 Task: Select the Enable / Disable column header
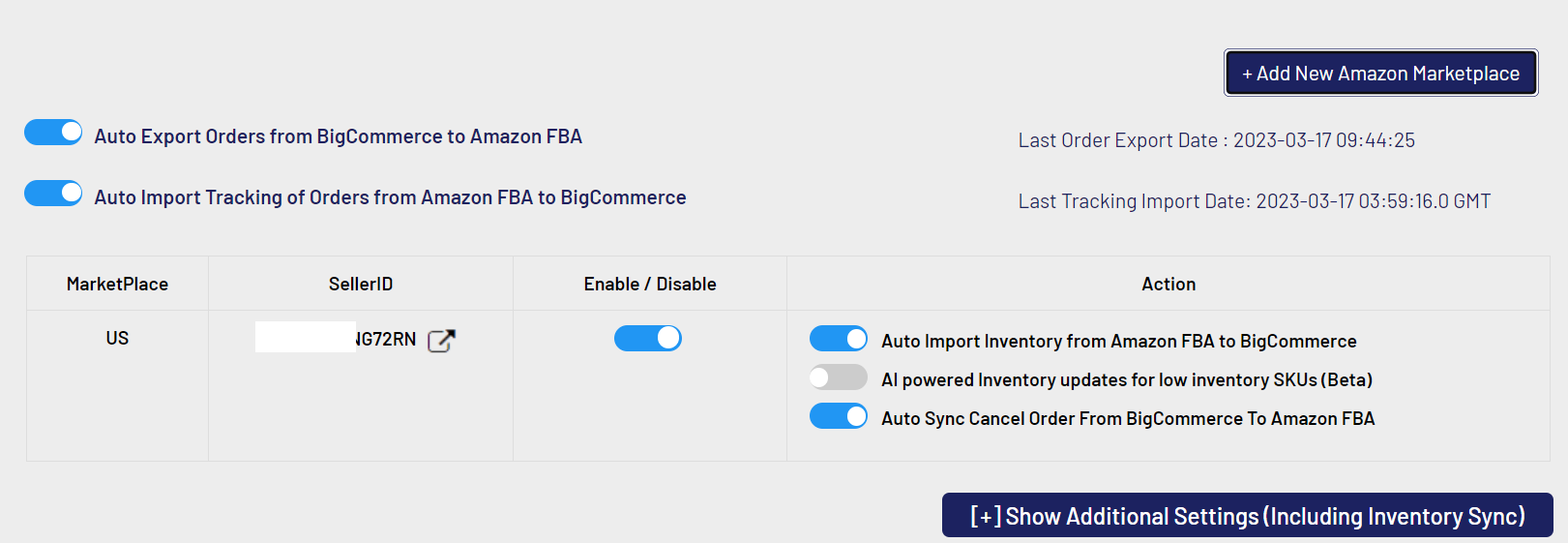pos(650,284)
